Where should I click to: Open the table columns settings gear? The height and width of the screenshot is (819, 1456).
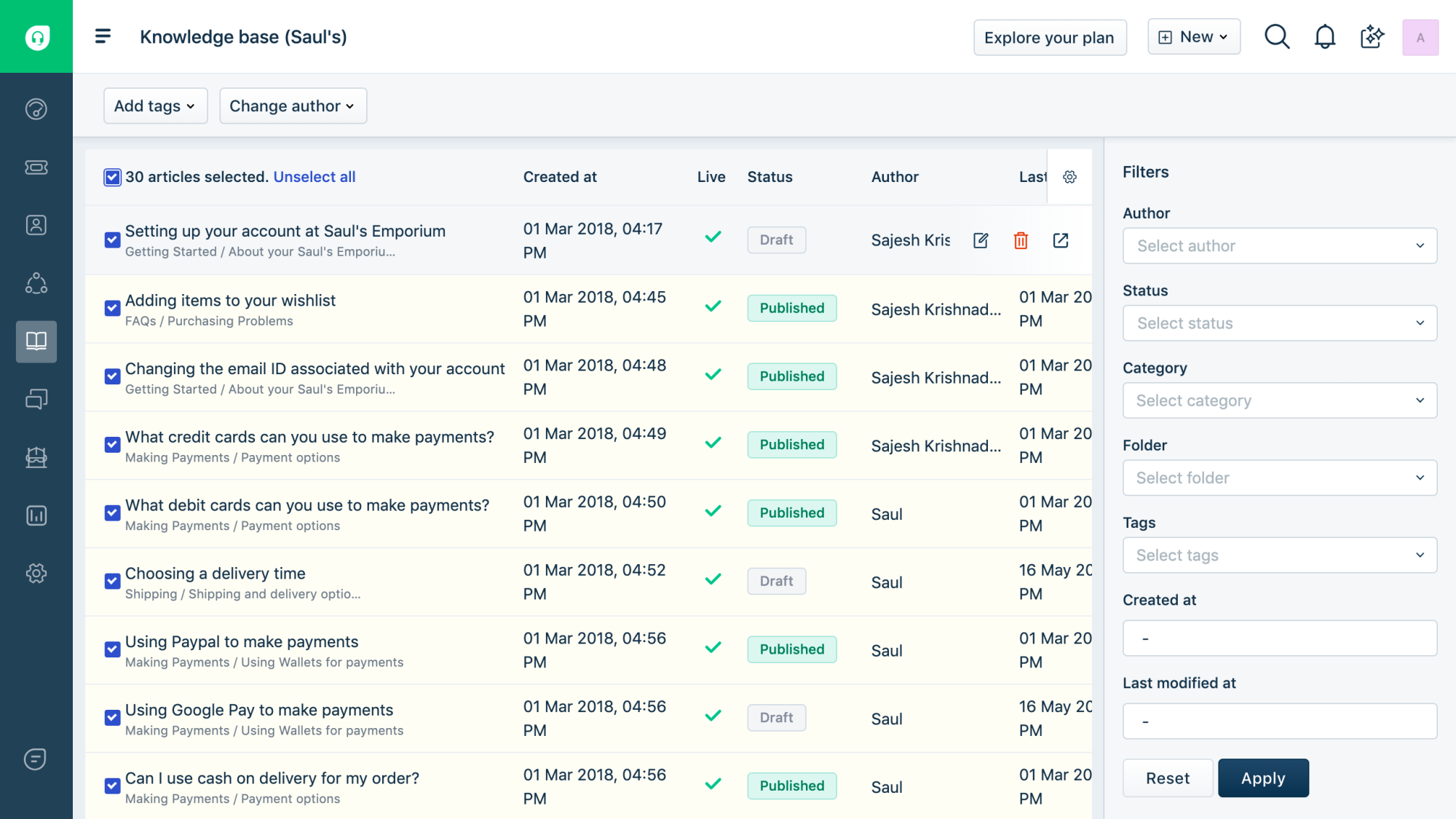click(x=1069, y=176)
